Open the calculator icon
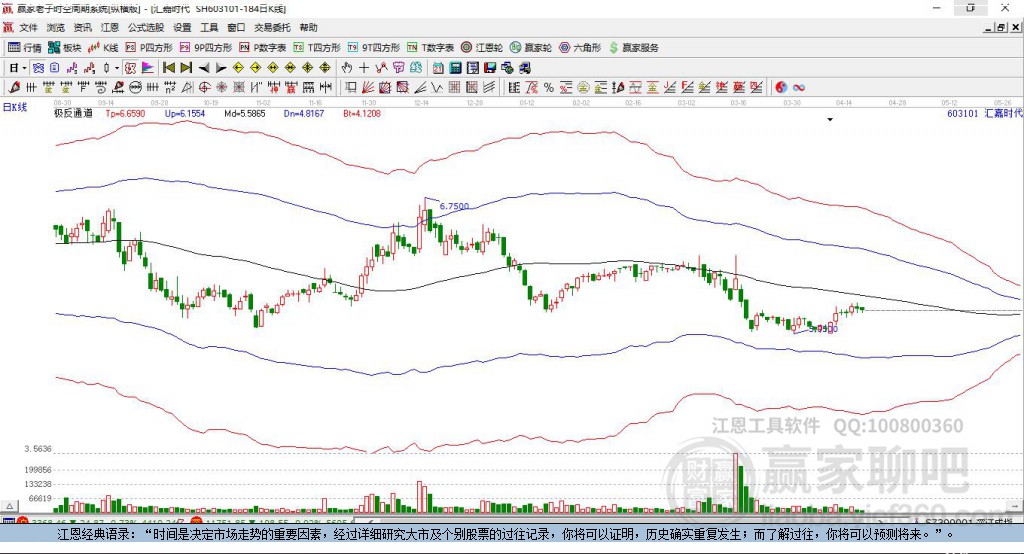Image resolution: width=1024 pixels, height=554 pixels. tap(455, 68)
